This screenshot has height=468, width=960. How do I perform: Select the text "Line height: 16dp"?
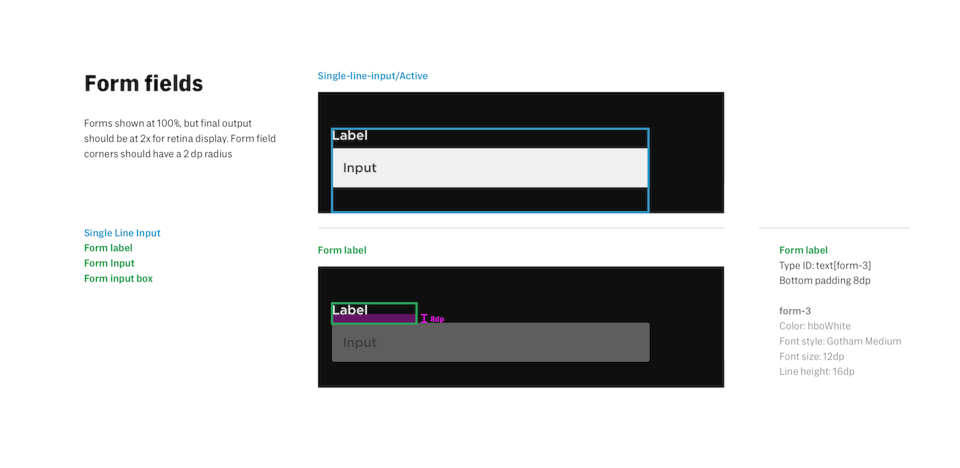pos(817,372)
